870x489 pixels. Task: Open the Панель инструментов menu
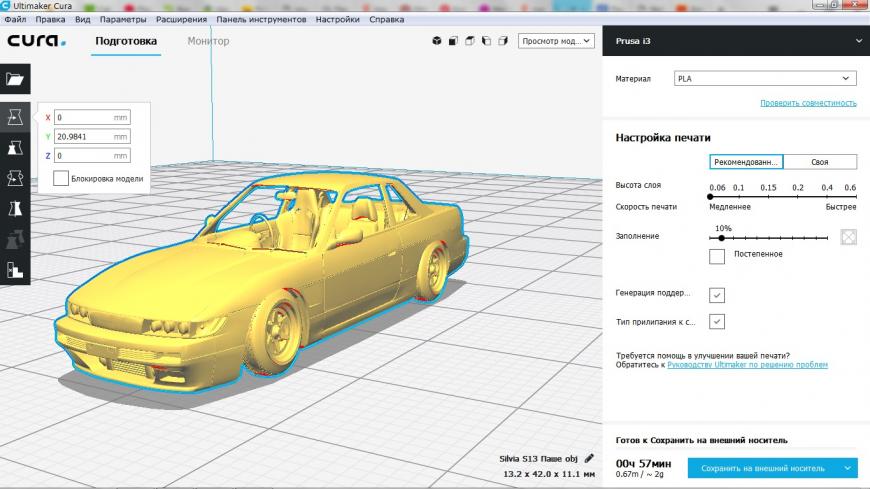[x=261, y=19]
